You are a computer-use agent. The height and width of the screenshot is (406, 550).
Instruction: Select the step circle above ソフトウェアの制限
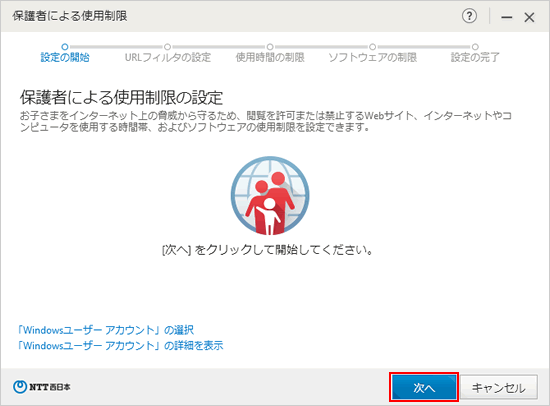coord(373,47)
